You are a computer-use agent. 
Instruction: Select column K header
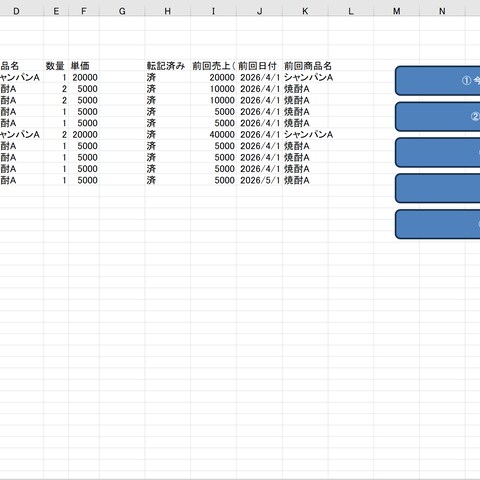point(305,11)
